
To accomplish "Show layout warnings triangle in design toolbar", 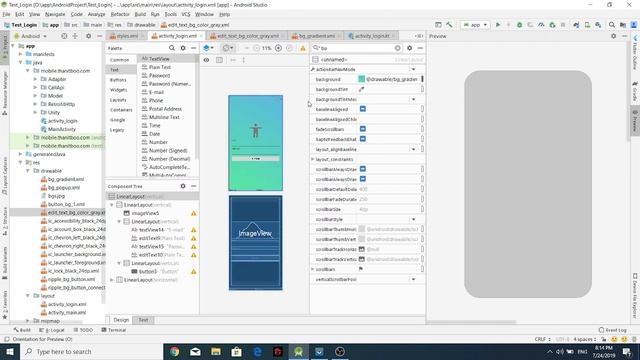I will pos(303,48).
